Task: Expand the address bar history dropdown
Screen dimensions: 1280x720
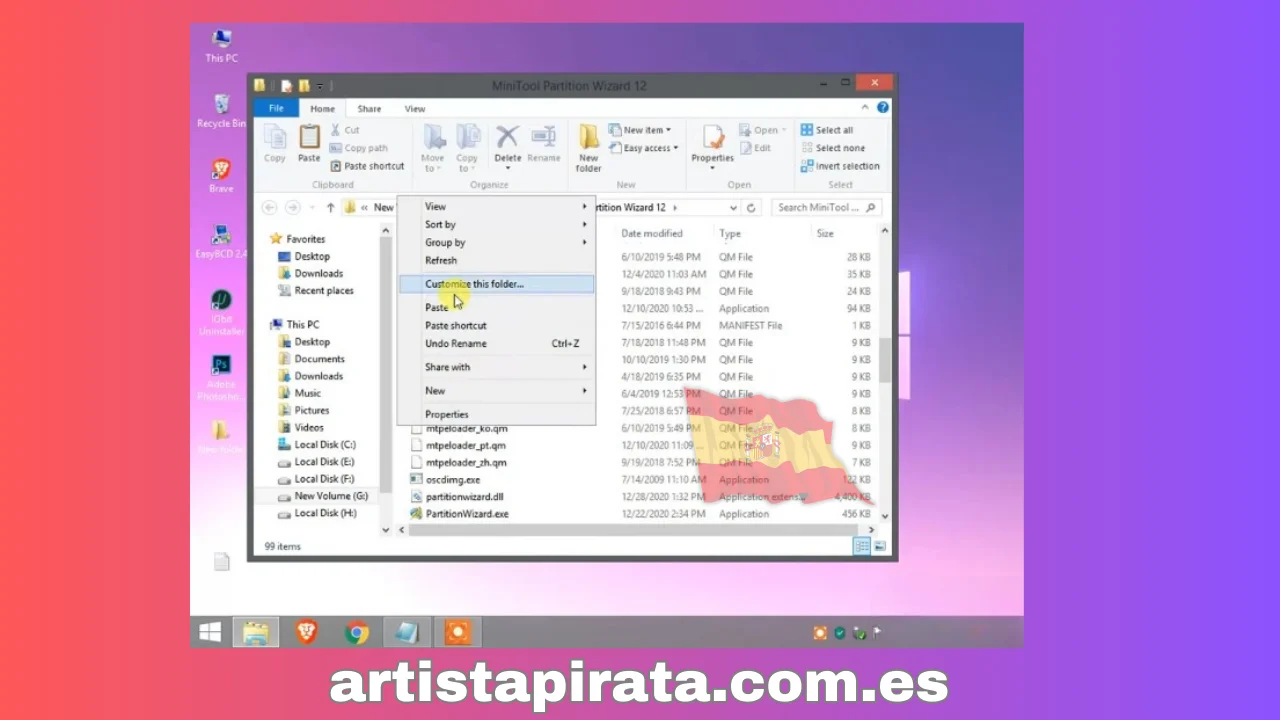Action: click(x=733, y=208)
